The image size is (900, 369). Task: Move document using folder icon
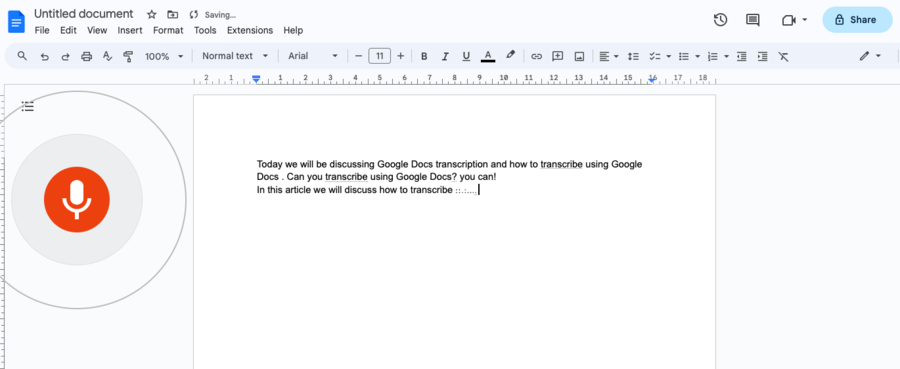tap(172, 14)
